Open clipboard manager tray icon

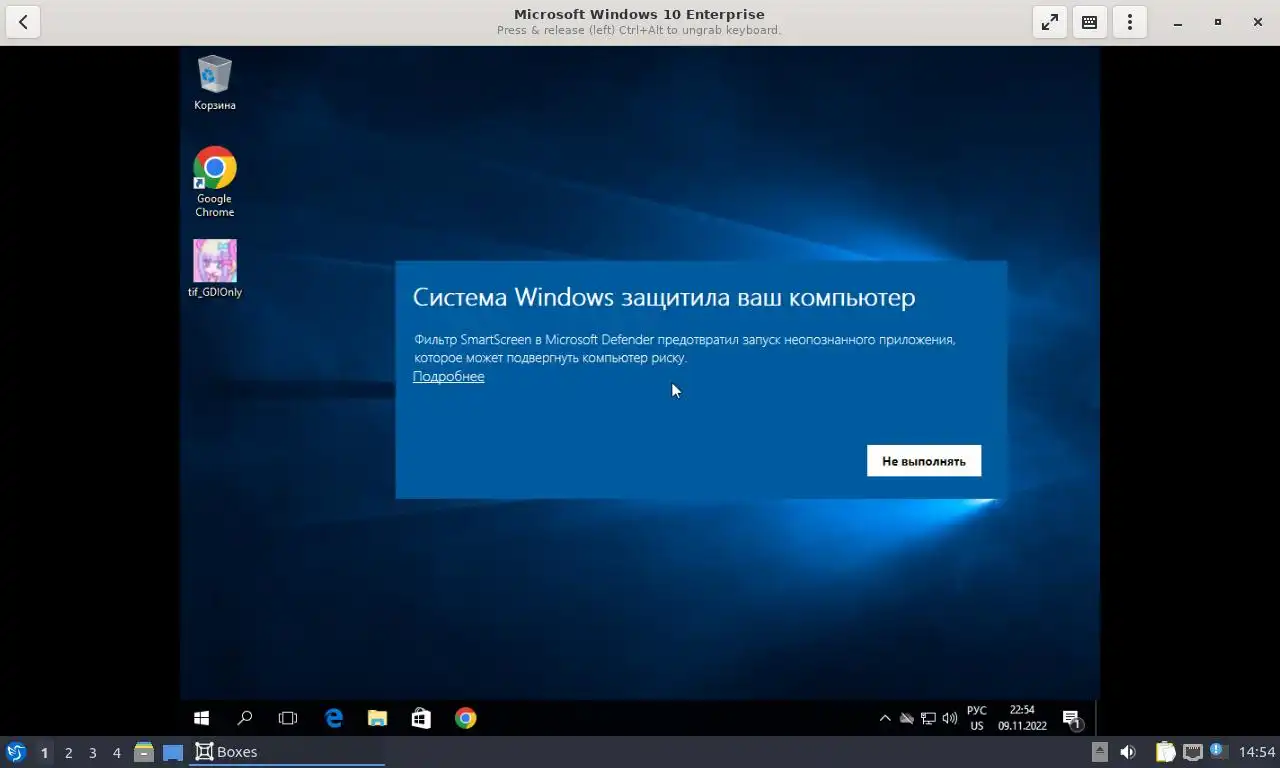1165,752
